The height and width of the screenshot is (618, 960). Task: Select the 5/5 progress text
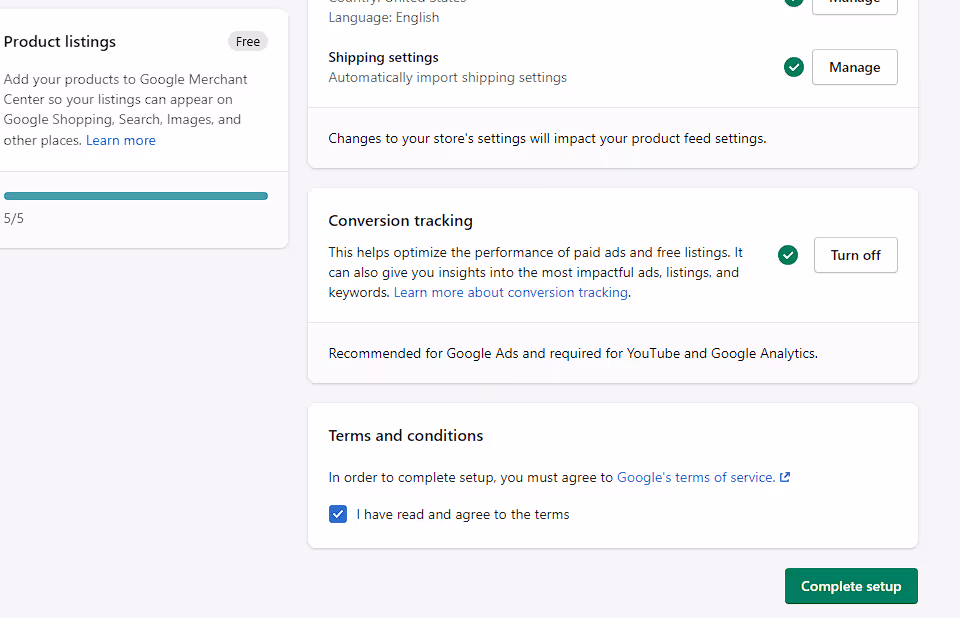[x=13, y=218]
